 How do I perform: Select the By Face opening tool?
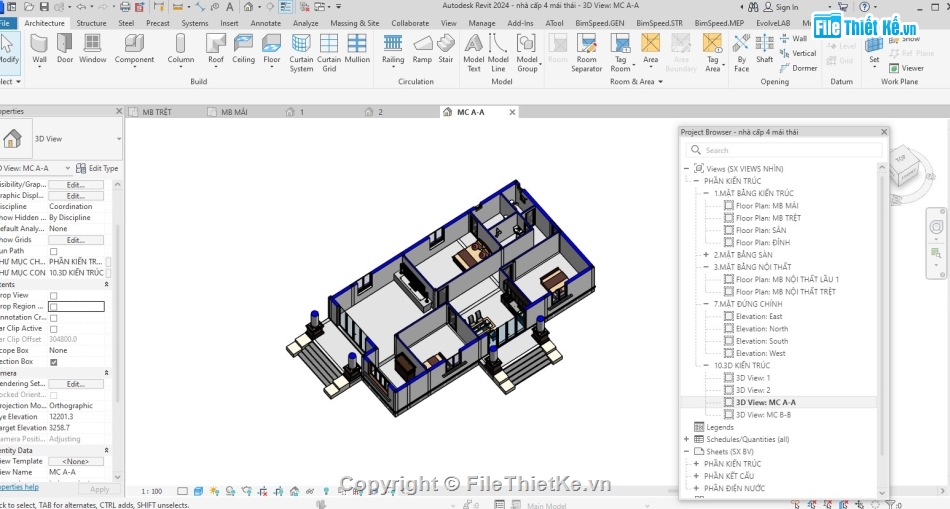742,53
